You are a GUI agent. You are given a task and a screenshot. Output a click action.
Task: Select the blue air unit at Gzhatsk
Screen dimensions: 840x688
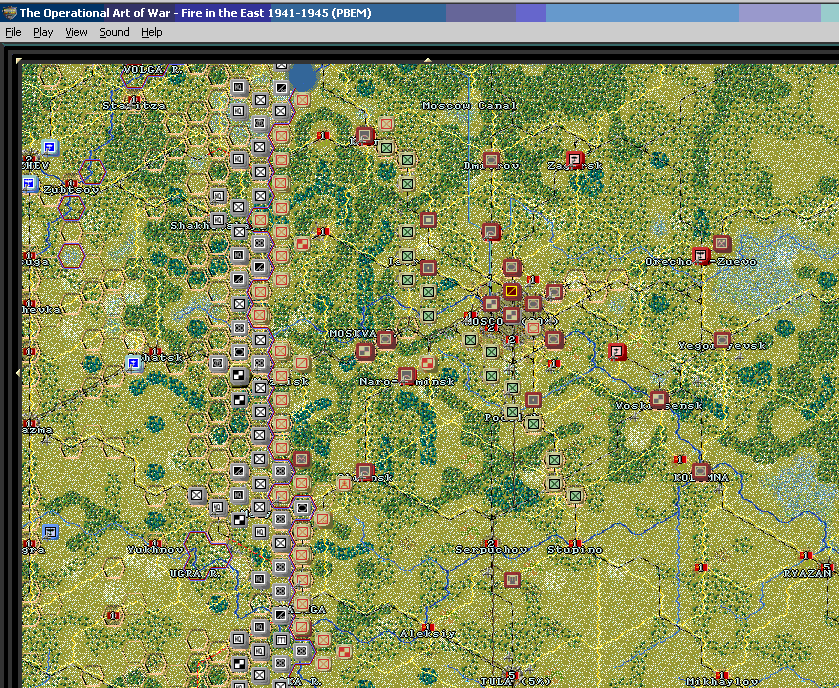(133, 364)
